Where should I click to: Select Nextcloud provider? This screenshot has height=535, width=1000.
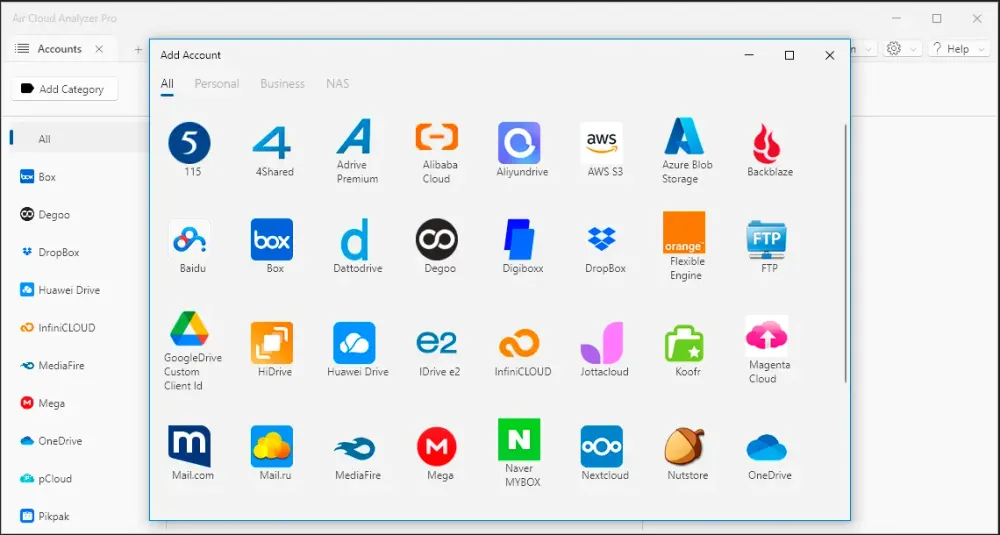tap(601, 446)
